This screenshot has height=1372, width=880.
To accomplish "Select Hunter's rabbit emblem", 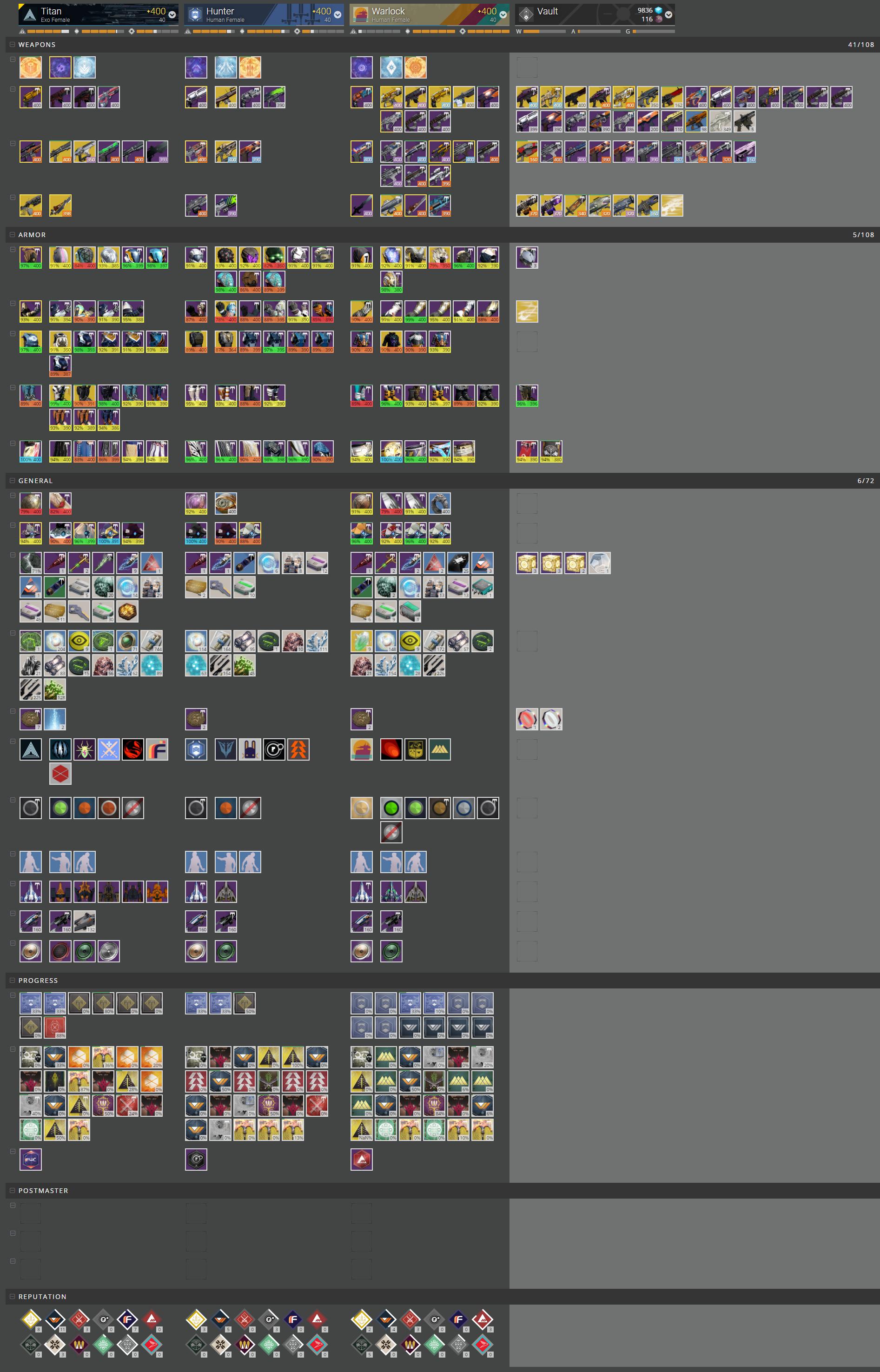I will (x=250, y=750).
